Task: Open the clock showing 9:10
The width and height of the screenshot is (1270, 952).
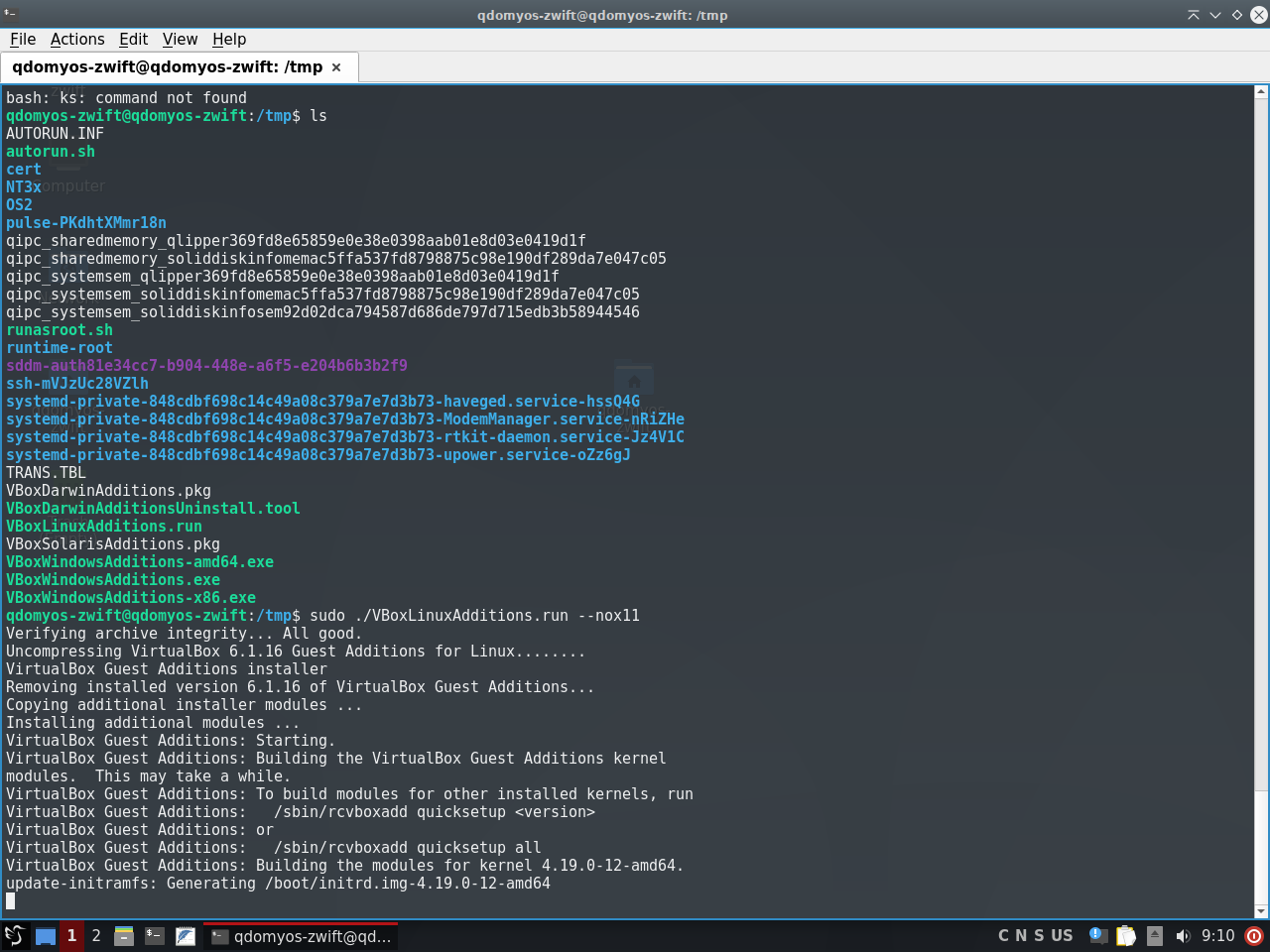Action: (1217, 935)
